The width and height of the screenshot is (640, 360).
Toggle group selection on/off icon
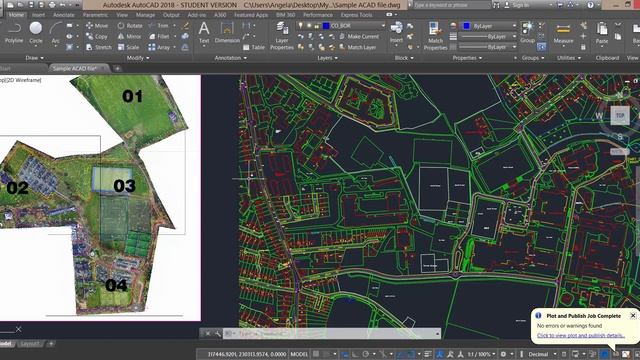click(542, 47)
